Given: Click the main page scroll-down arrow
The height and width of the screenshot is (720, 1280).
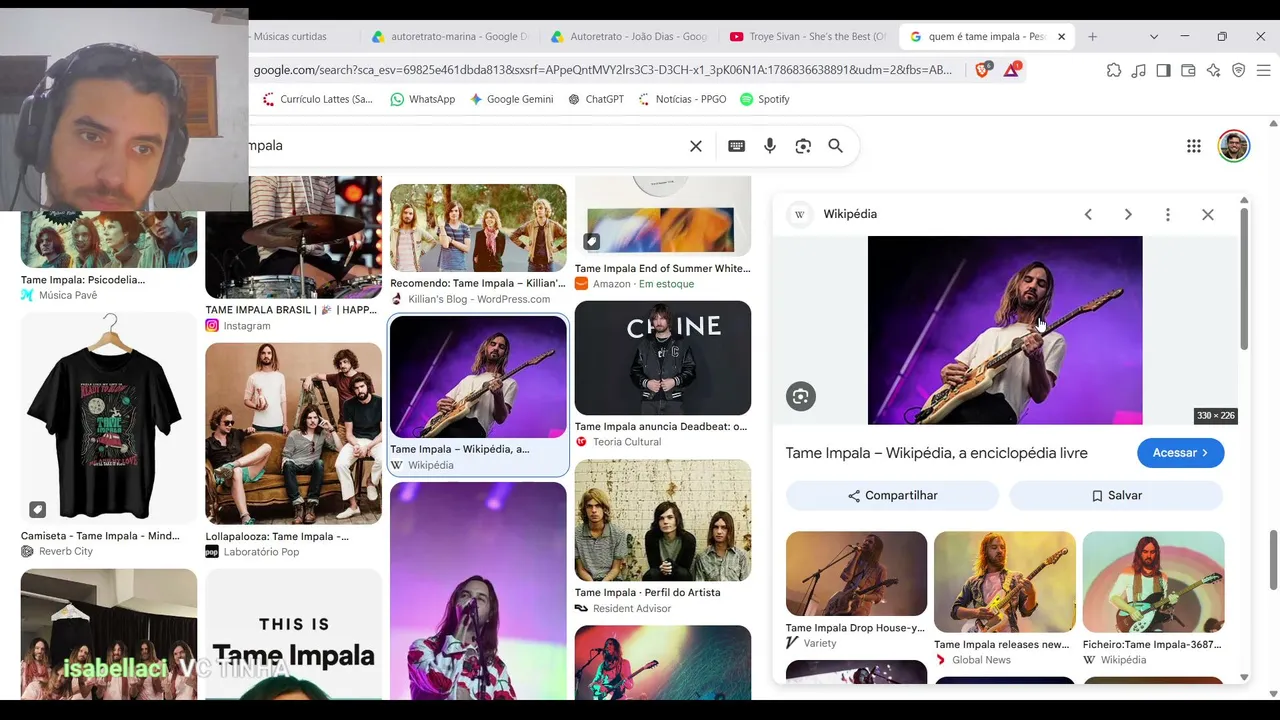Looking at the screenshot, I should point(1273,693).
